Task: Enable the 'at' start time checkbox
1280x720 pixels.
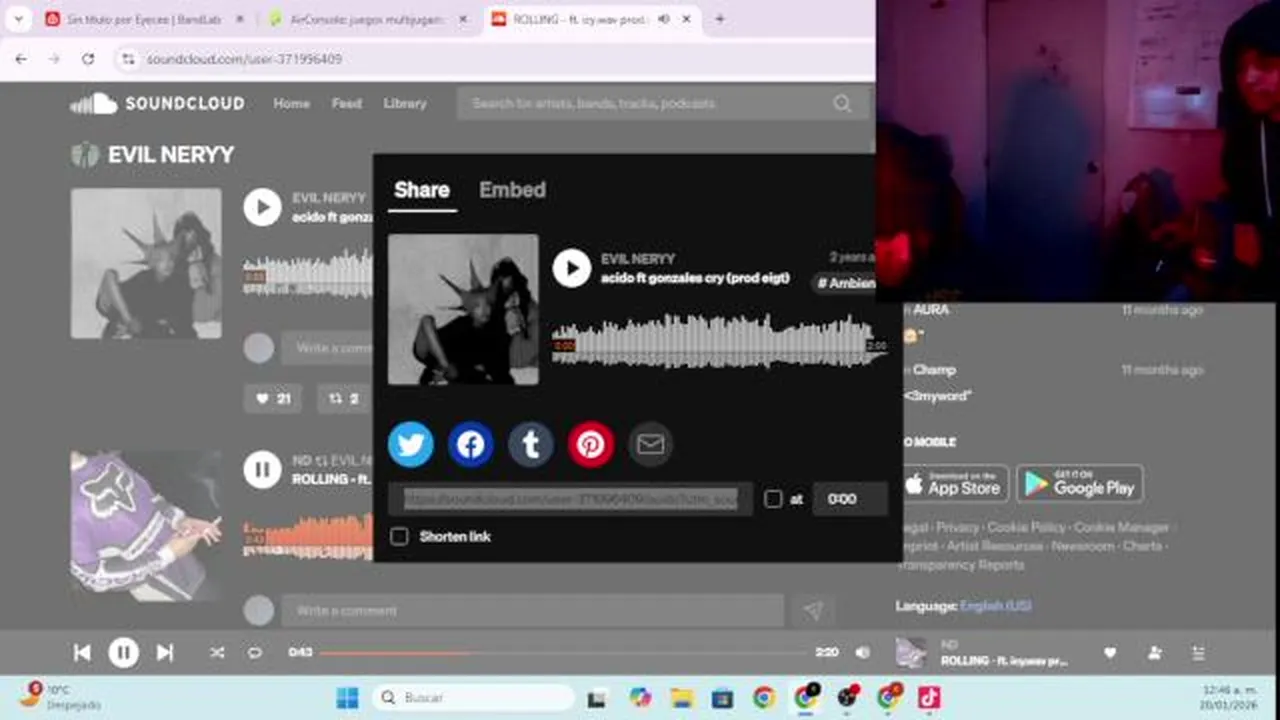Action: pos(773,498)
